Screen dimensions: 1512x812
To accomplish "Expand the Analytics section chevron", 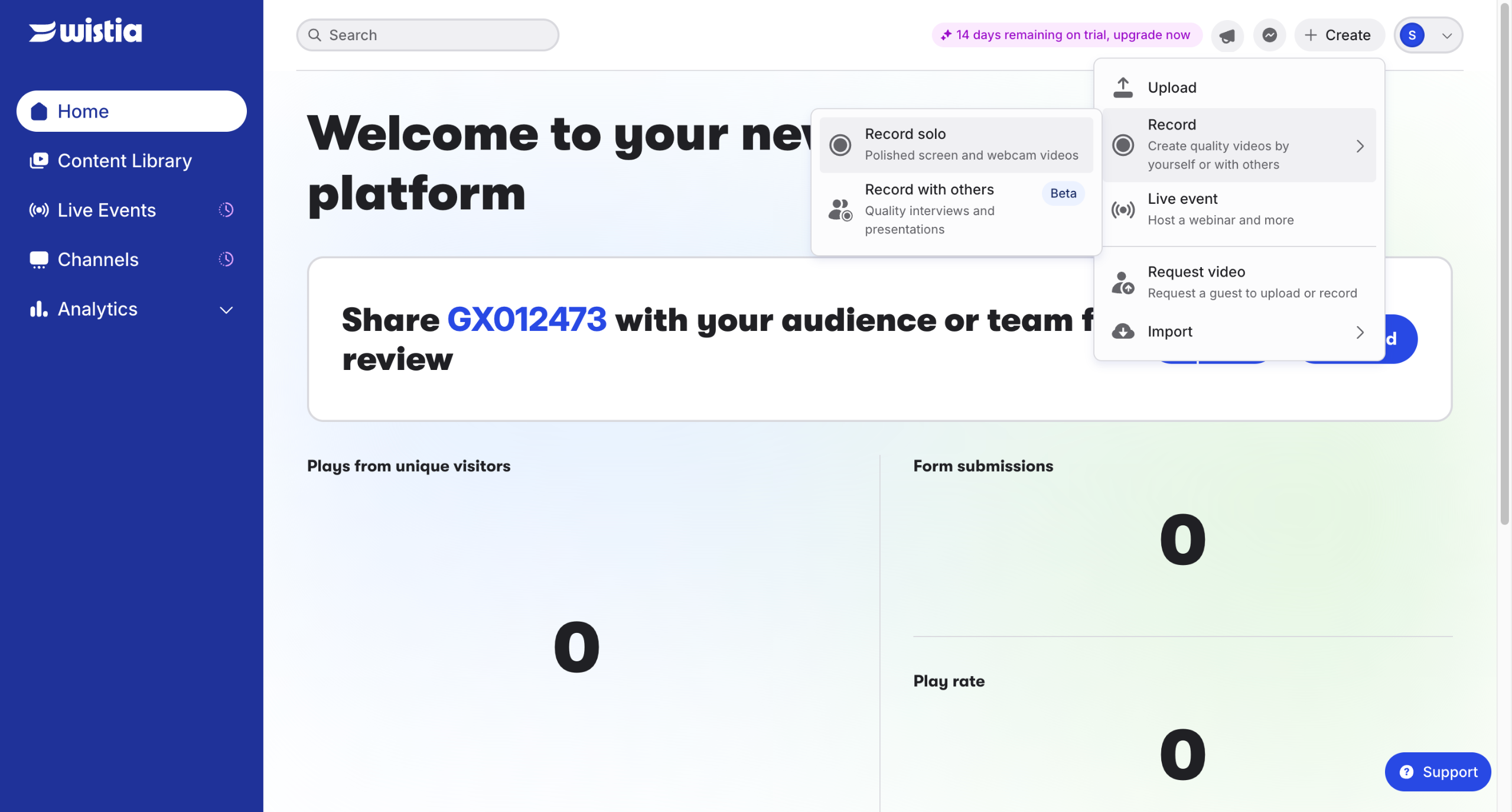I will pos(226,310).
